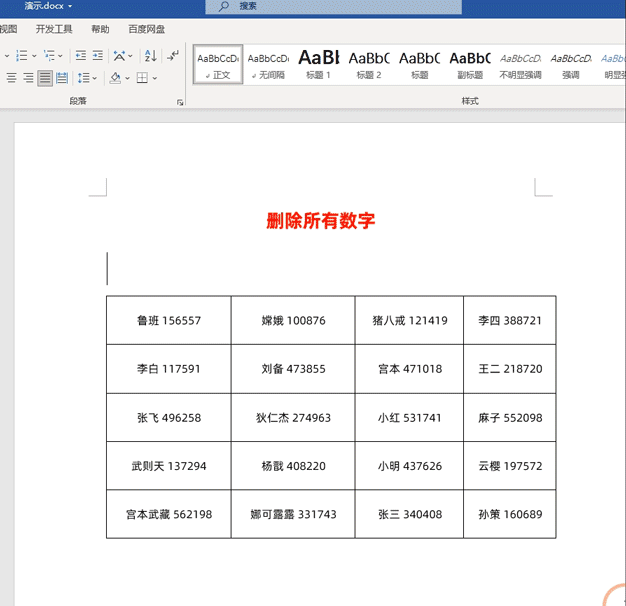Click the search magnifier icon

pyautogui.click(x=224, y=6)
